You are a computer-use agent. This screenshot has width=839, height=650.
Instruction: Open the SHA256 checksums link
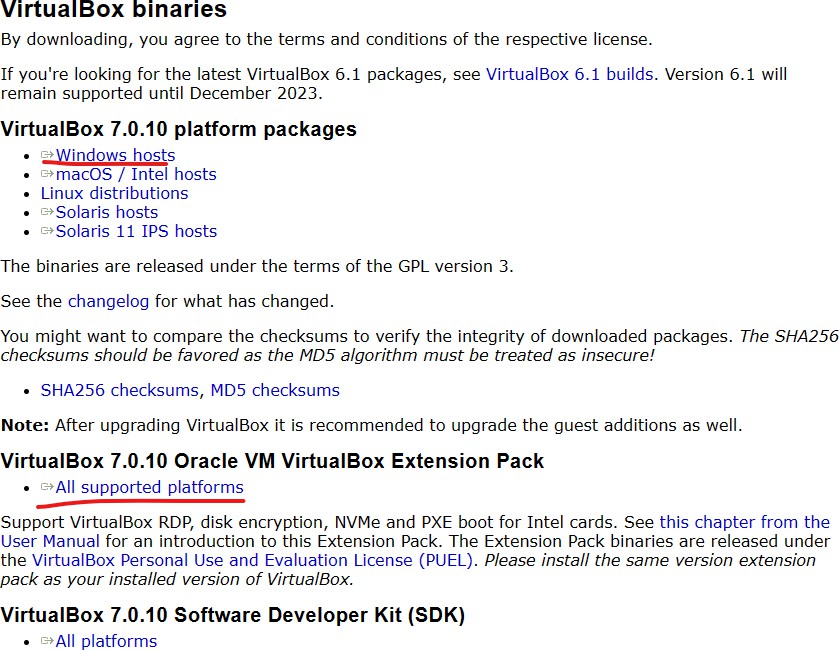coord(119,390)
